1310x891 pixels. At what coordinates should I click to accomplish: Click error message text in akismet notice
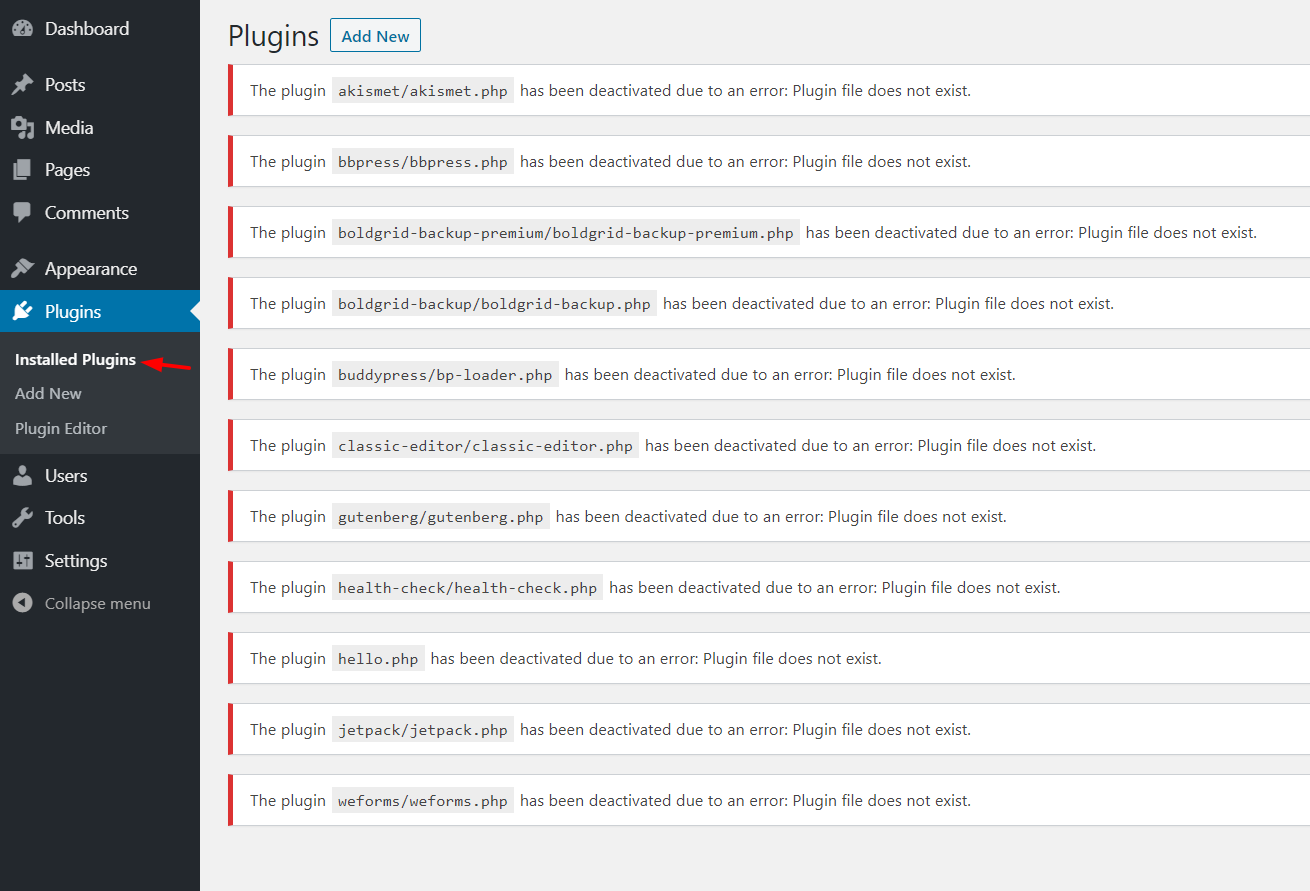click(745, 91)
